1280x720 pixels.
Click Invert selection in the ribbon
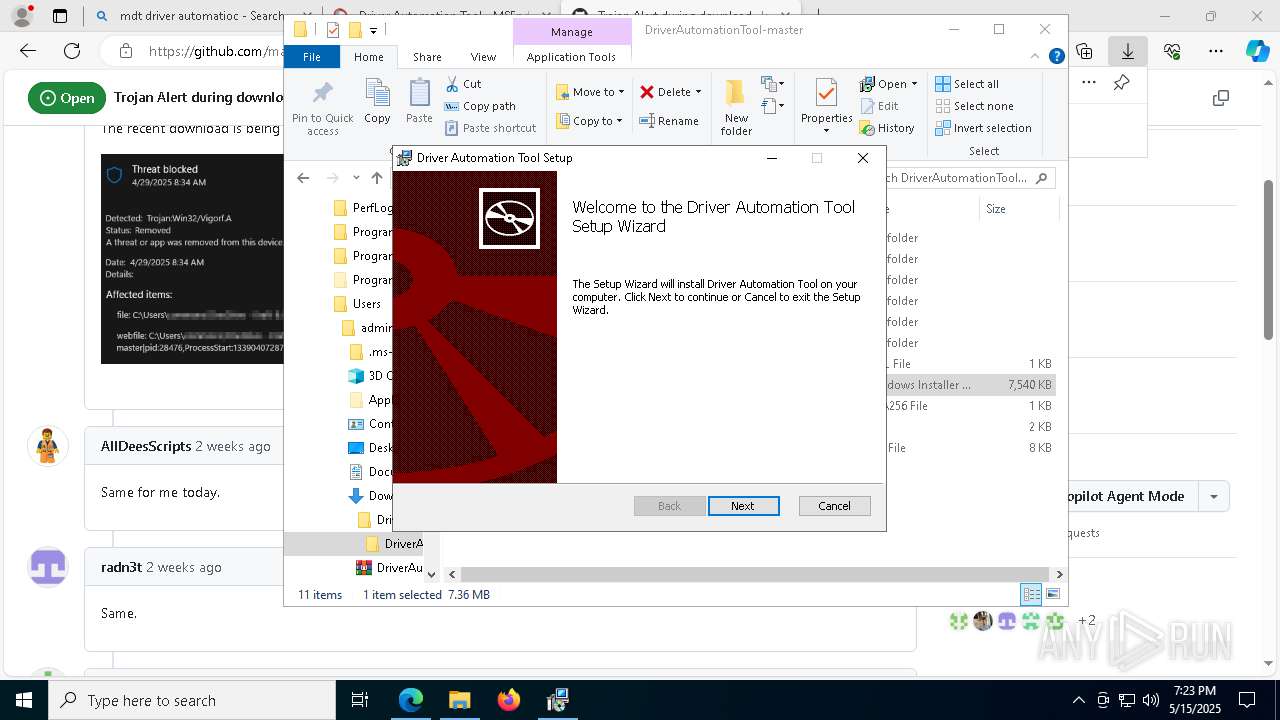[x=983, y=128]
